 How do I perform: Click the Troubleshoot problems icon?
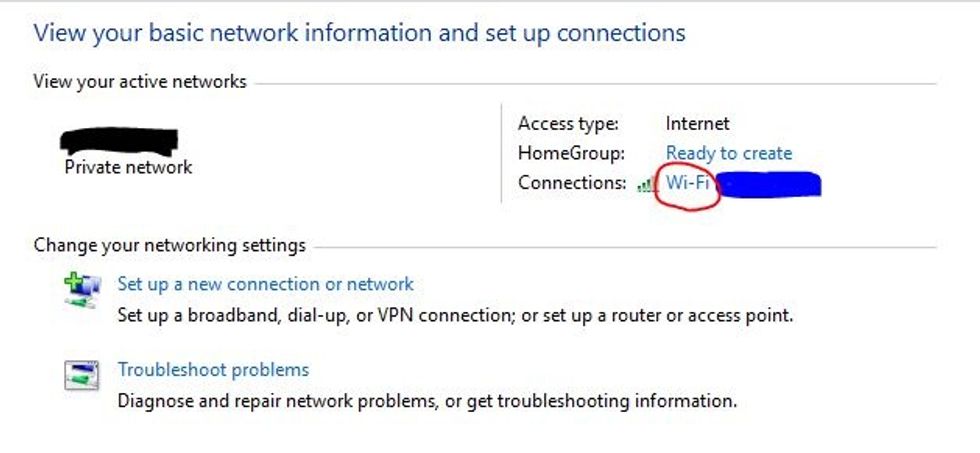pos(81,376)
